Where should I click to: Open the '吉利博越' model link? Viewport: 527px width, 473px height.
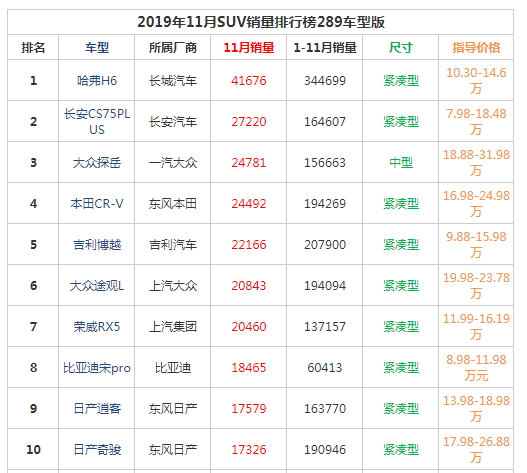pos(97,245)
